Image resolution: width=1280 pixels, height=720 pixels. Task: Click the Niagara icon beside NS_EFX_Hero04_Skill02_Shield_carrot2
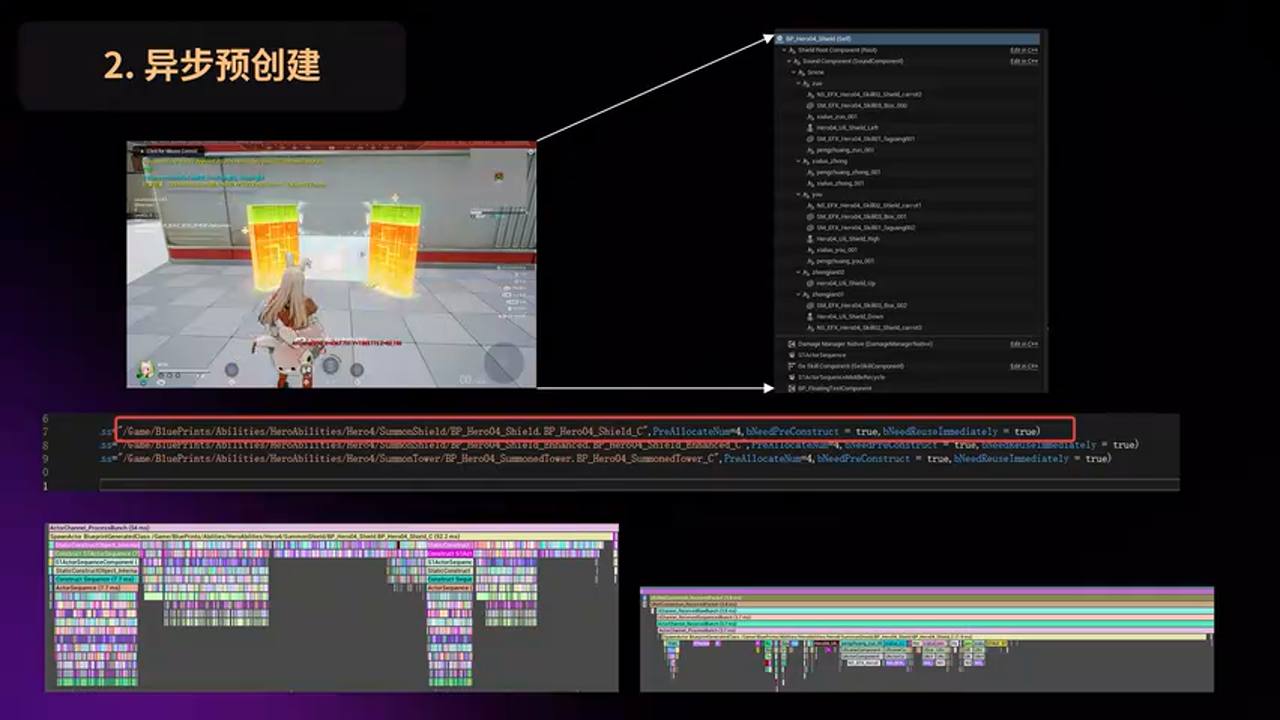[811, 94]
